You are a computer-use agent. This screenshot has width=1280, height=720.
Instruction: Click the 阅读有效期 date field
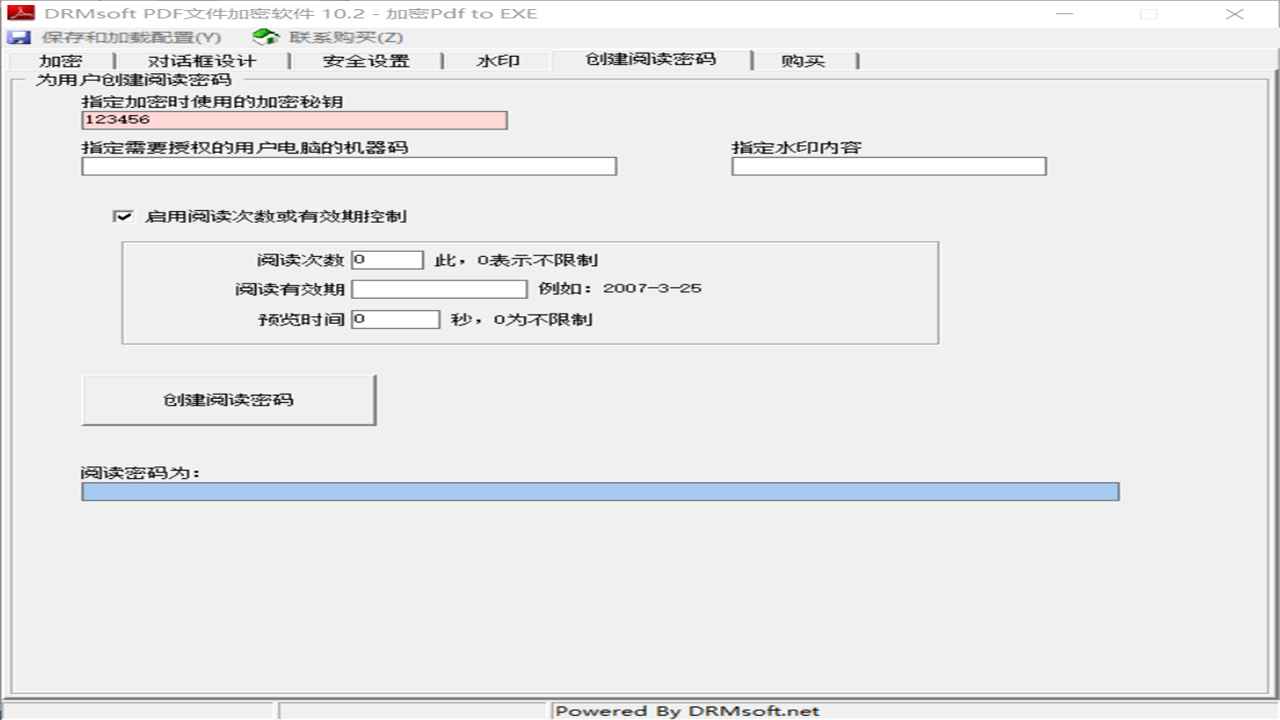(x=438, y=289)
